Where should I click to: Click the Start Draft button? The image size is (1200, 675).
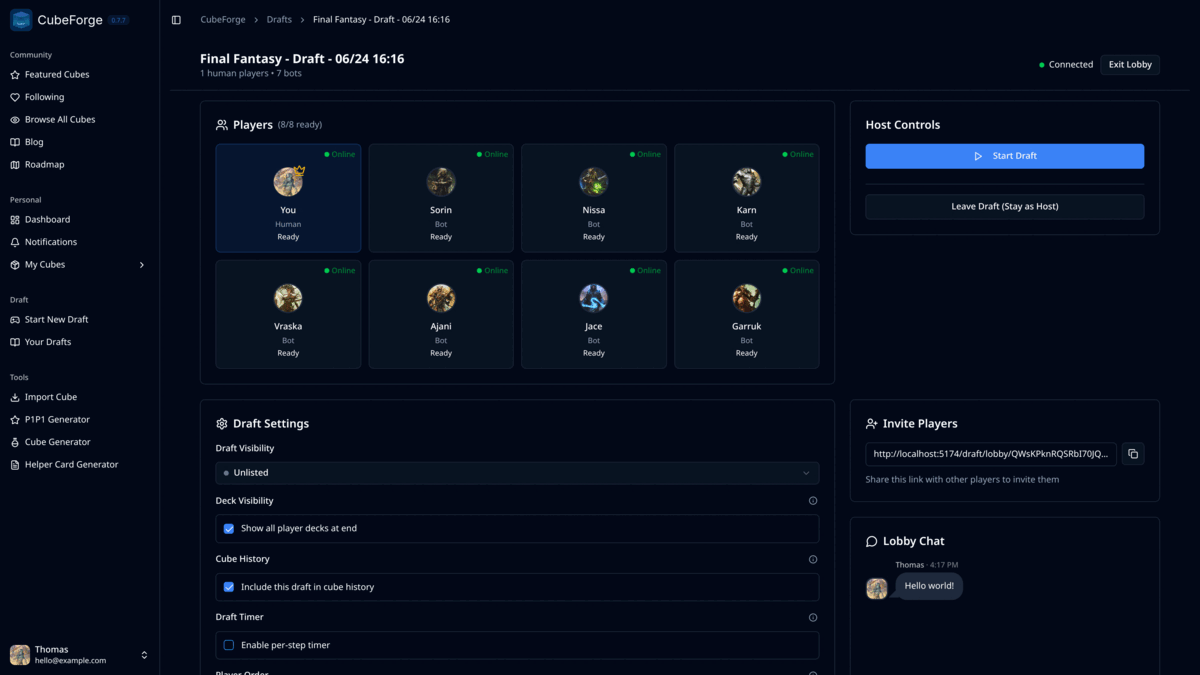click(1005, 156)
